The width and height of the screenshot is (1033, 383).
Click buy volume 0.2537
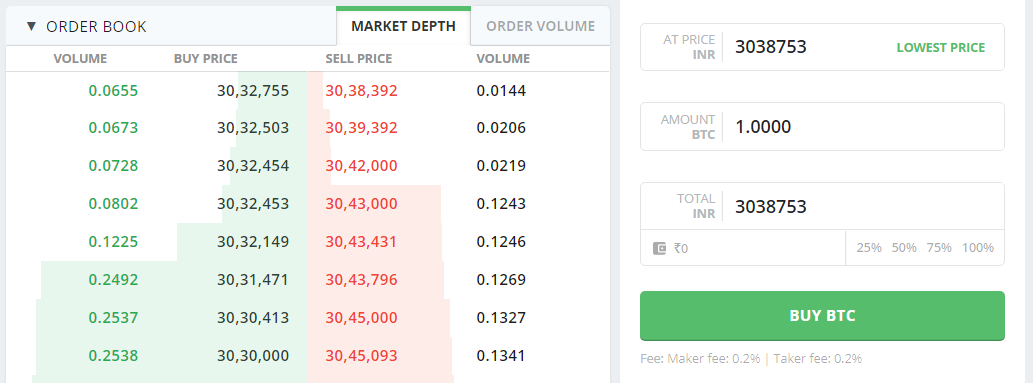tap(113, 318)
